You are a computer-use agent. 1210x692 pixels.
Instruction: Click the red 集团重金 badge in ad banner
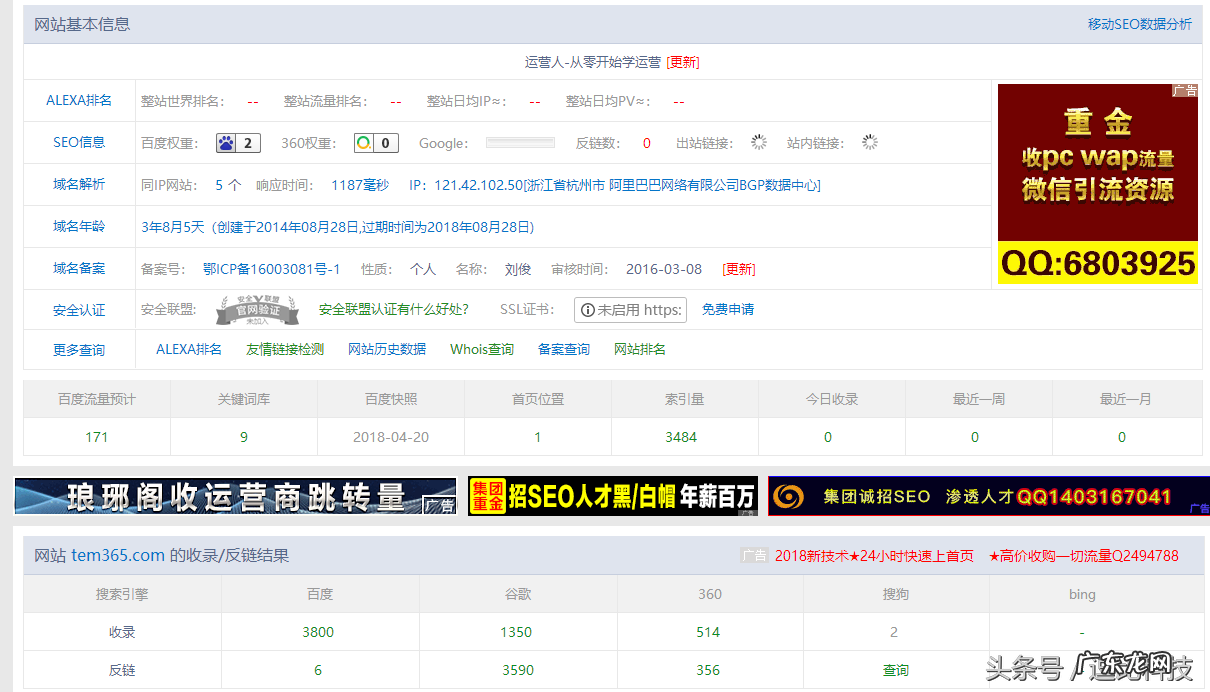(x=489, y=495)
